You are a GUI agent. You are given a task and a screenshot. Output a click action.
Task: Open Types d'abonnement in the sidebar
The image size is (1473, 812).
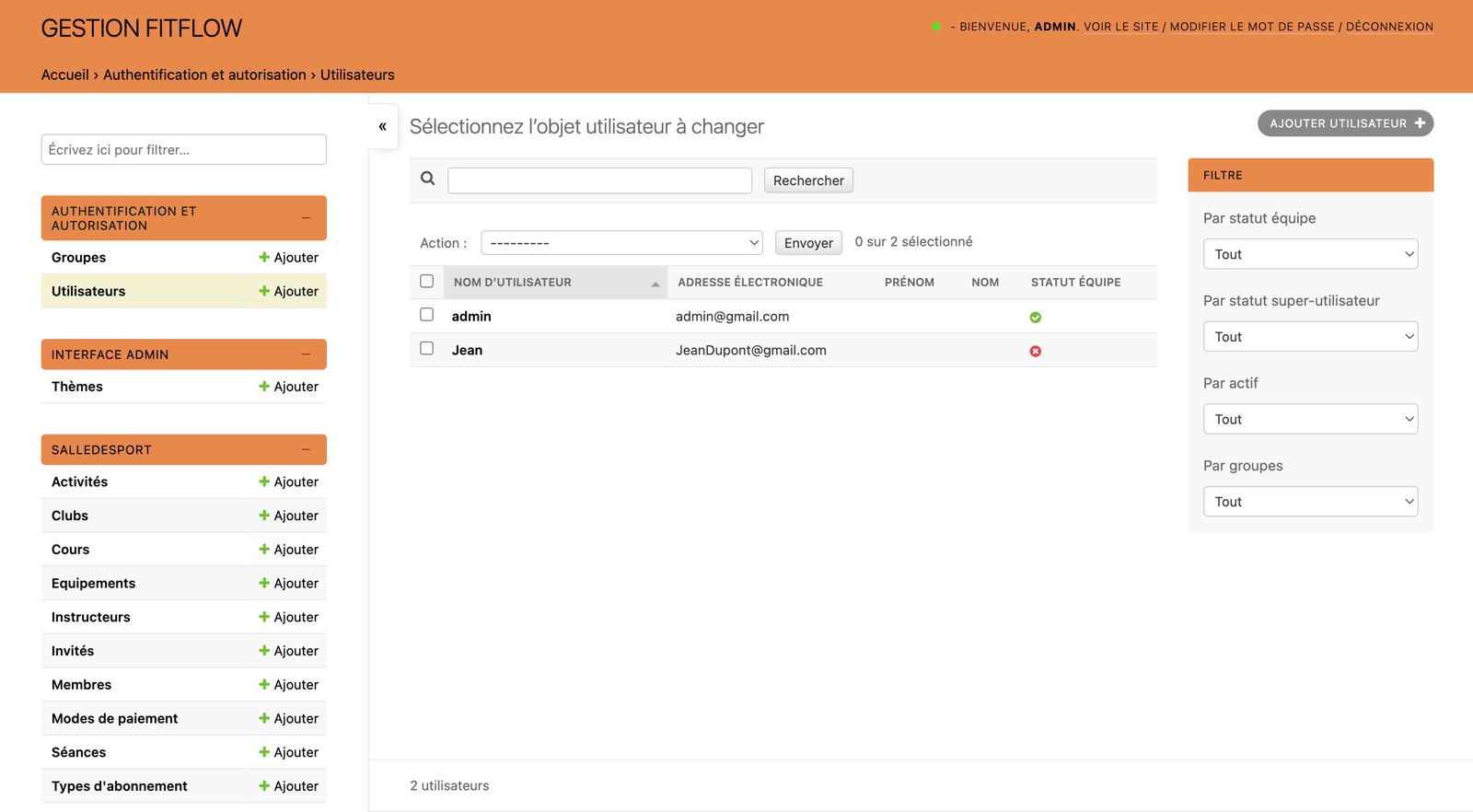tap(120, 786)
